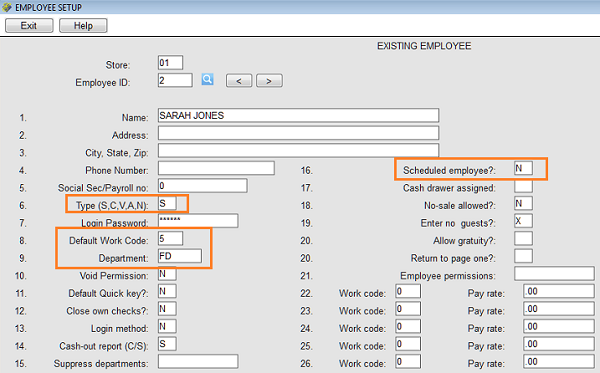
Task: Click the Pay rate field on line 26
Action: coord(559,362)
